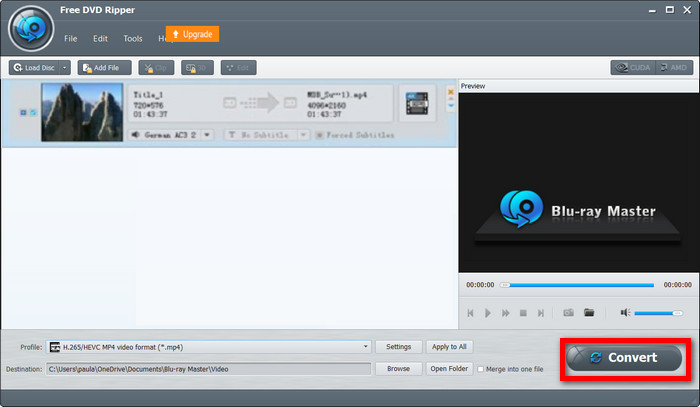
Task: Expand the Load Disc dropdown arrow
Action: point(65,68)
